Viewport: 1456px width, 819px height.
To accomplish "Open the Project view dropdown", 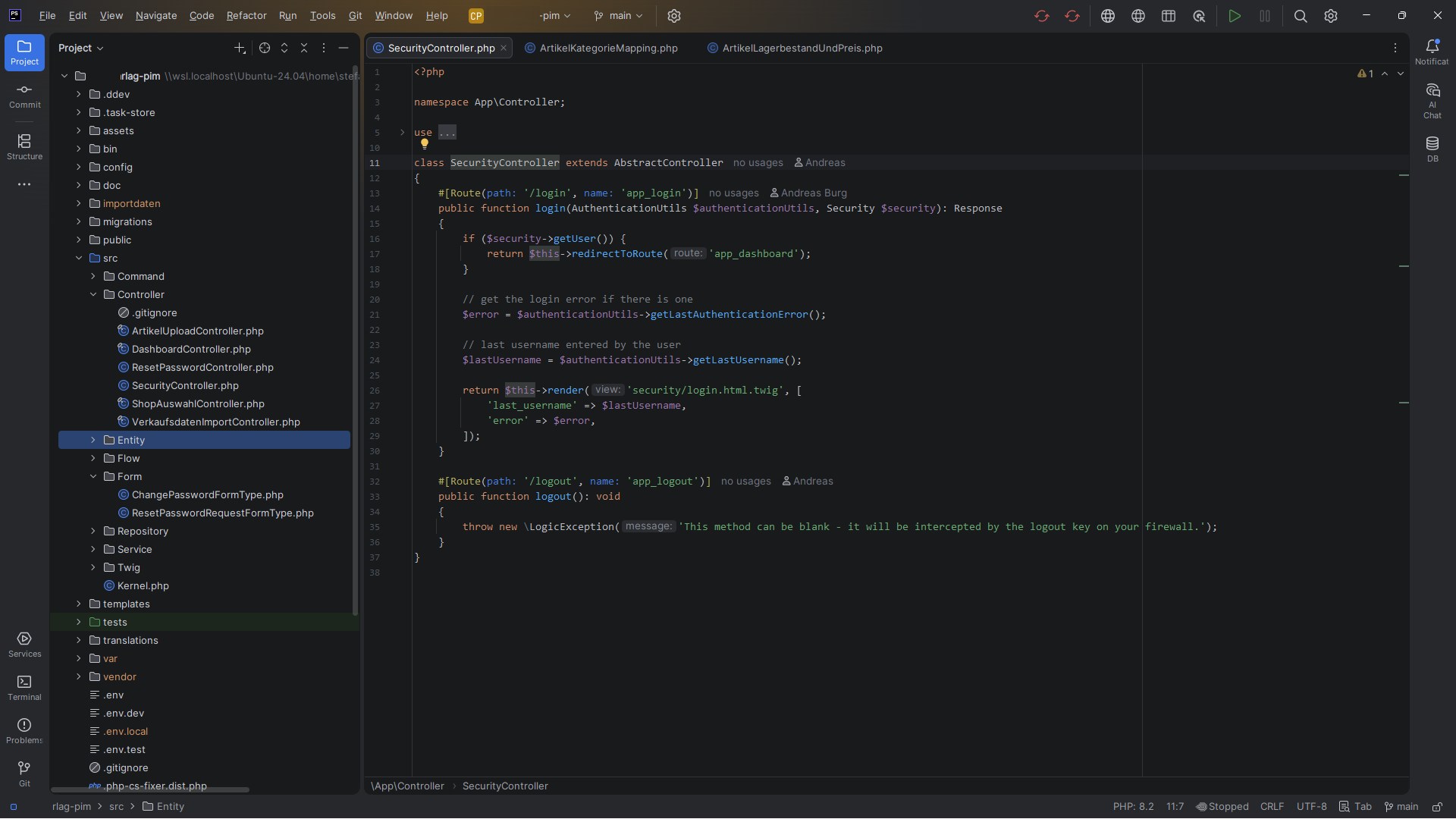I will 81,48.
